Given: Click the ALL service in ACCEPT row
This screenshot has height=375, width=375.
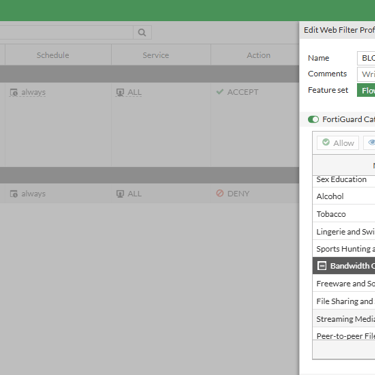Looking at the screenshot, I should click(135, 92).
